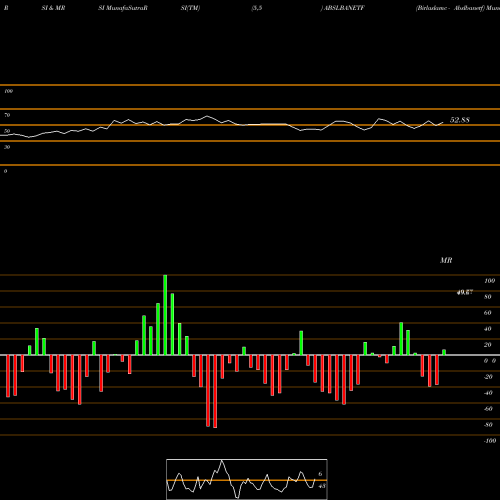This screenshot has width=500, height=500.
Task: Click the ABSLBANETF ticker symbol label
Action: 344,8
